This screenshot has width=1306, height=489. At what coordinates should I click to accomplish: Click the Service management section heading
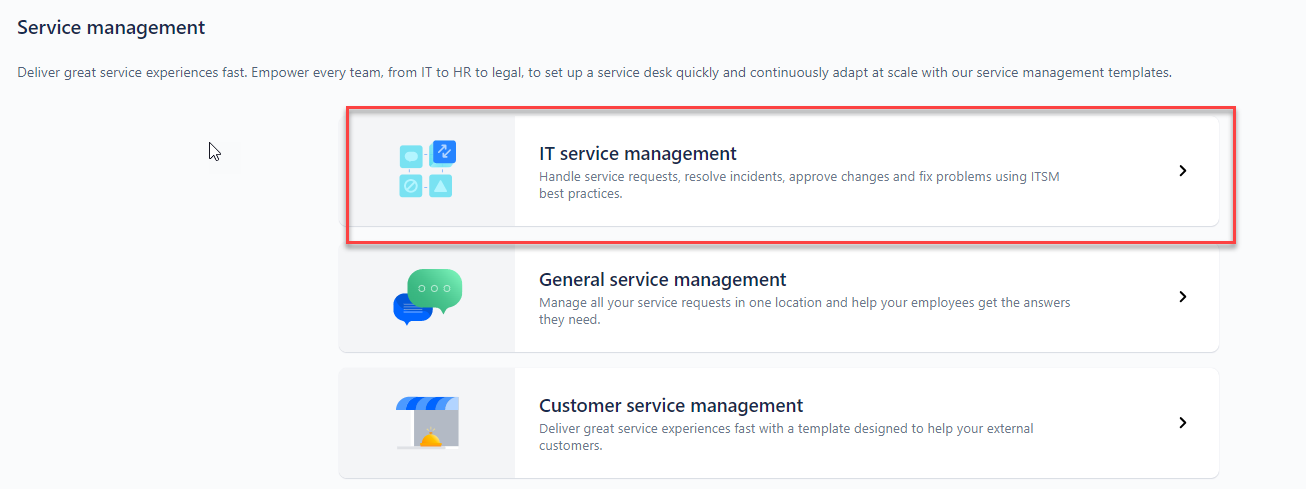111,28
